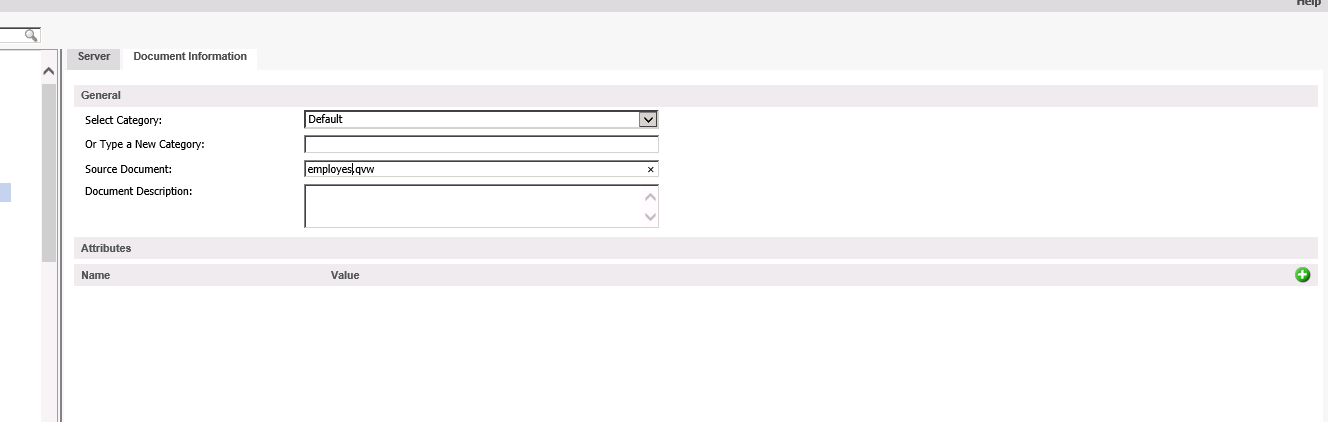
Task: Focus the Or Type a New Category field
Action: coord(481,145)
